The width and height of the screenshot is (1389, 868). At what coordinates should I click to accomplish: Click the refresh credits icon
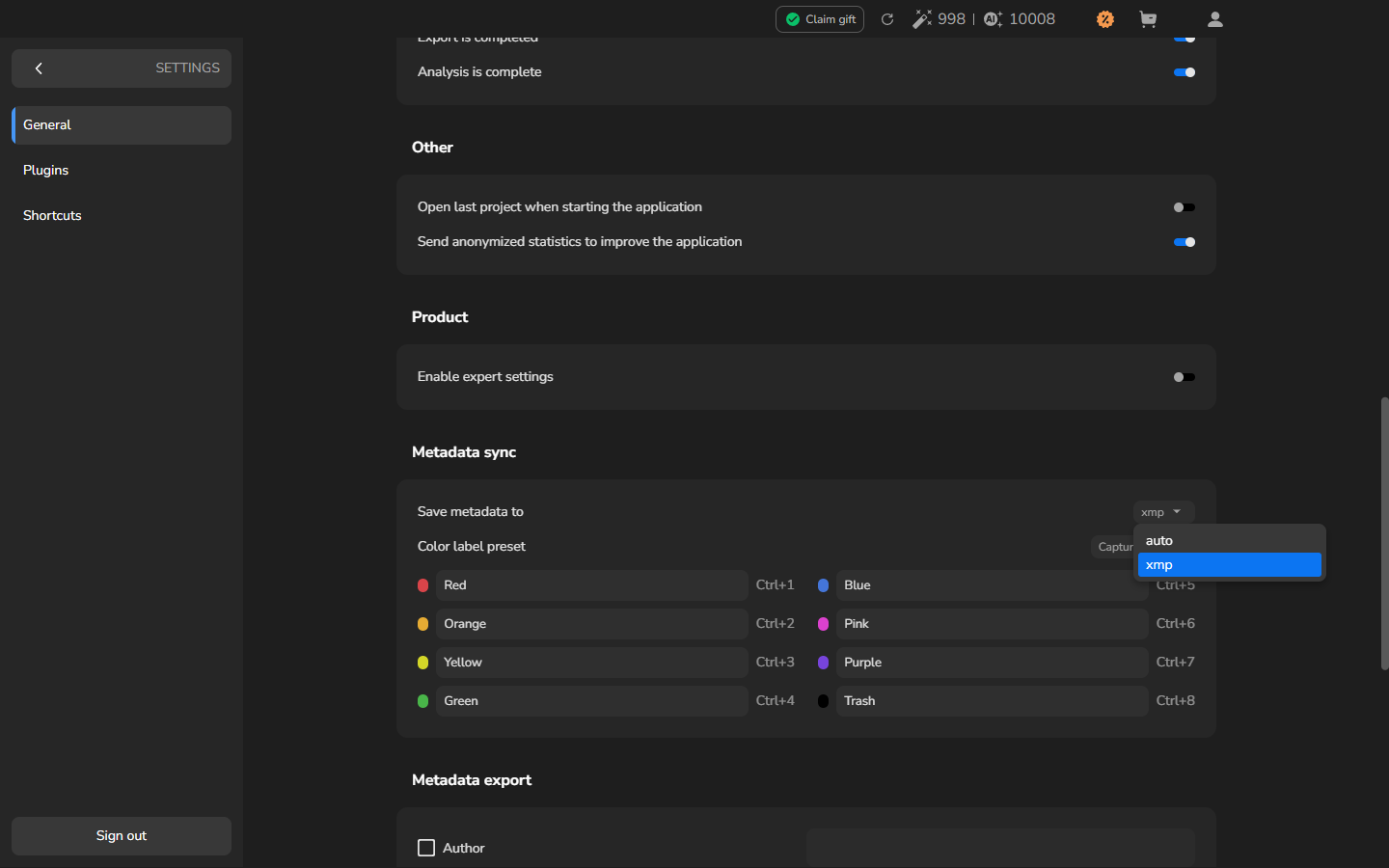coord(887,19)
